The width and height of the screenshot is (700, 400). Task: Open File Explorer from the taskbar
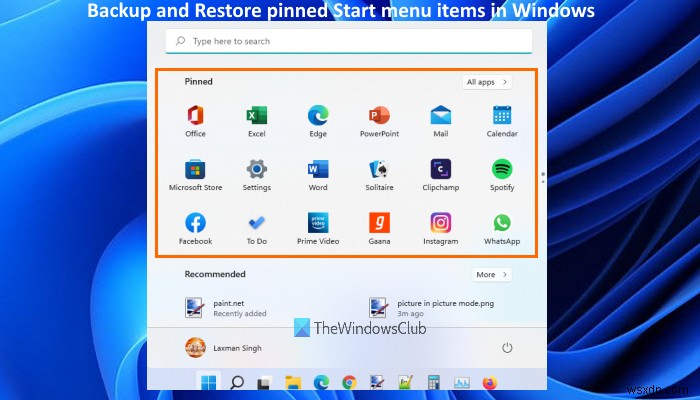(293, 382)
